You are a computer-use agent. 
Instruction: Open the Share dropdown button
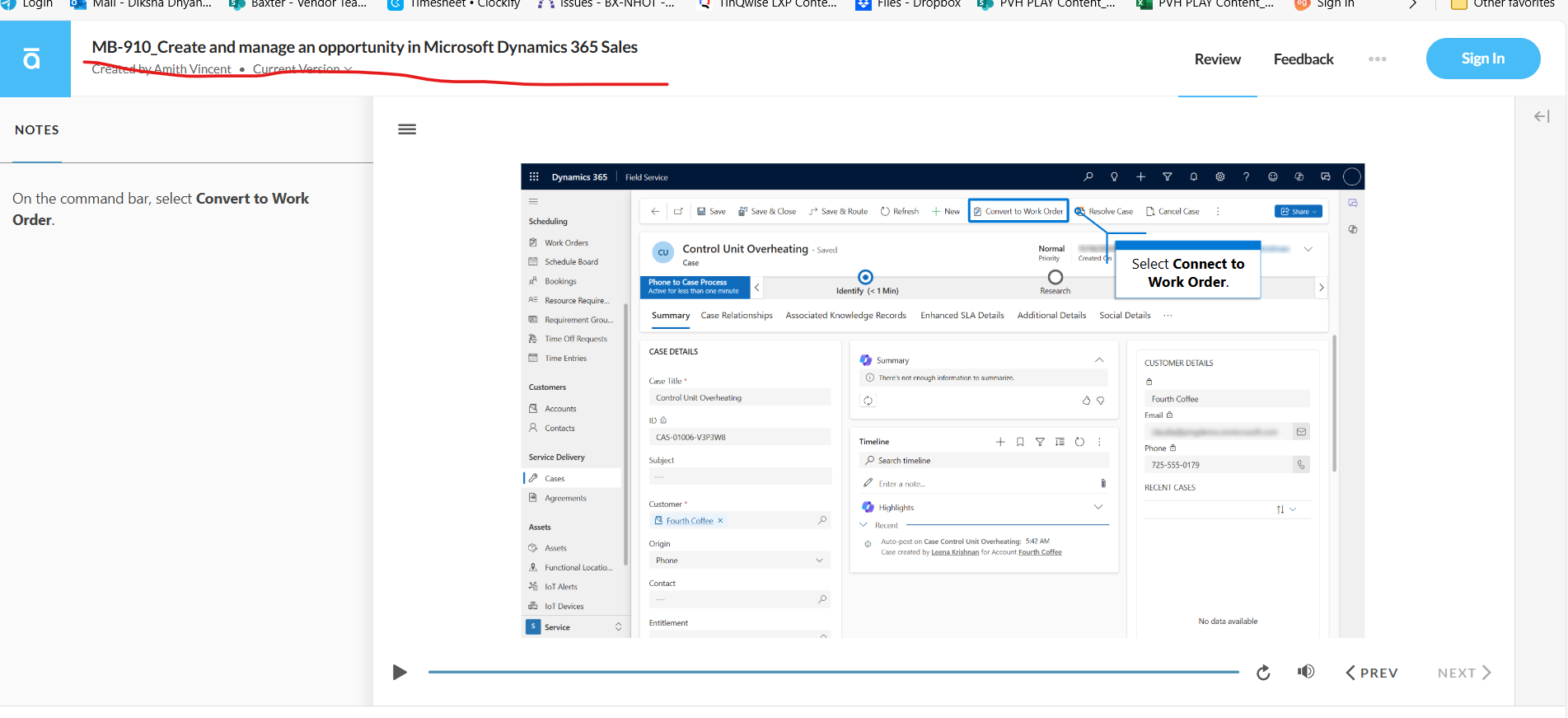1299,211
